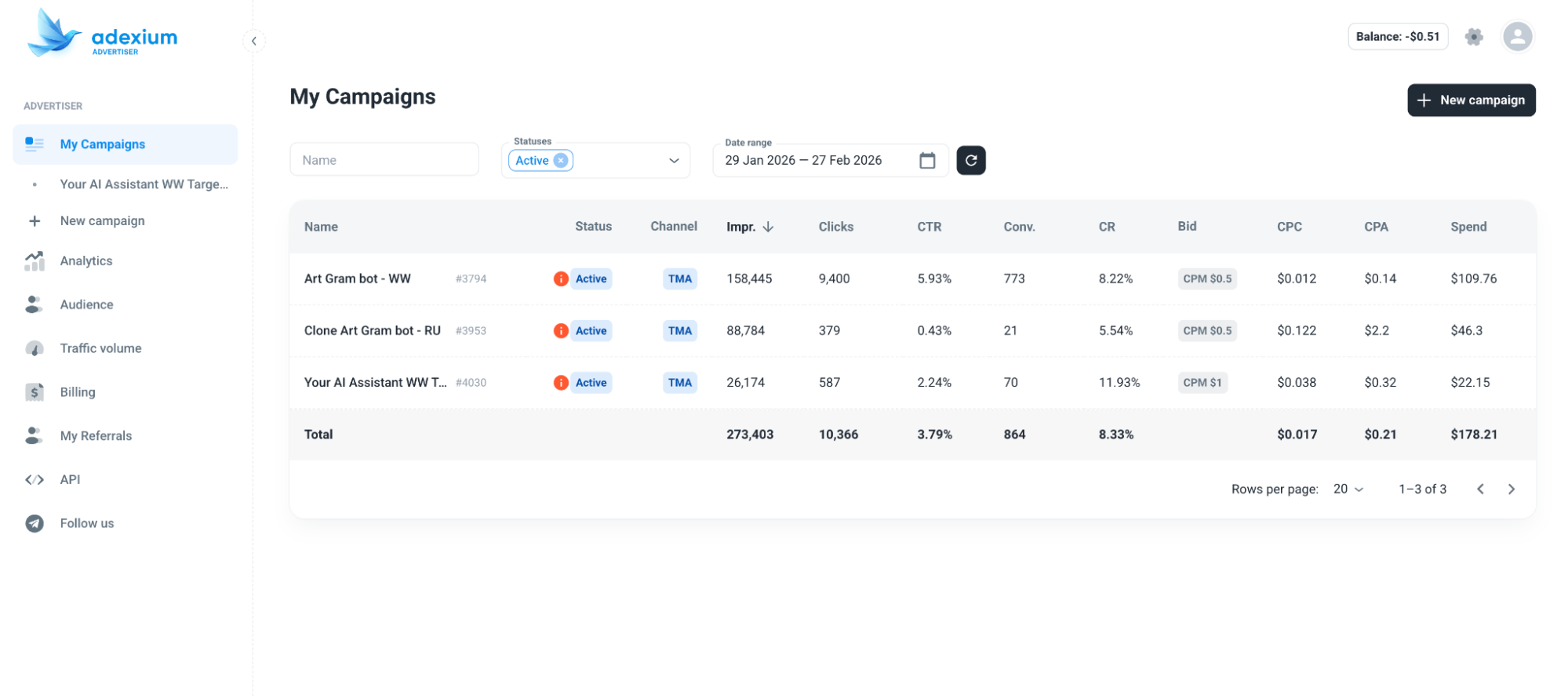Open Traffic volume in the sidebar
Viewport: 1568px width, 699px height.
tap(100, 348)
